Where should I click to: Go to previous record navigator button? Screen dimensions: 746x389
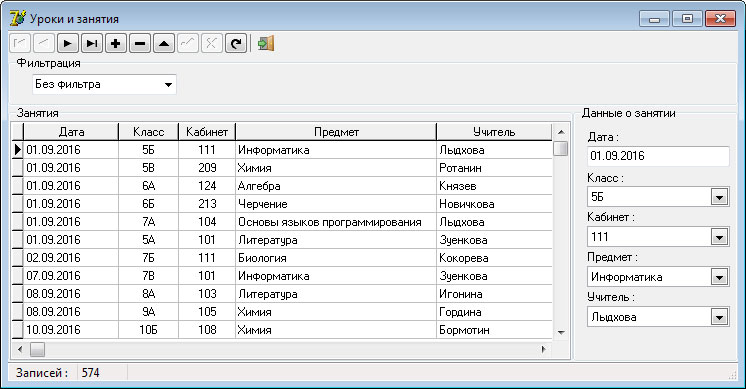pos(44,43)
